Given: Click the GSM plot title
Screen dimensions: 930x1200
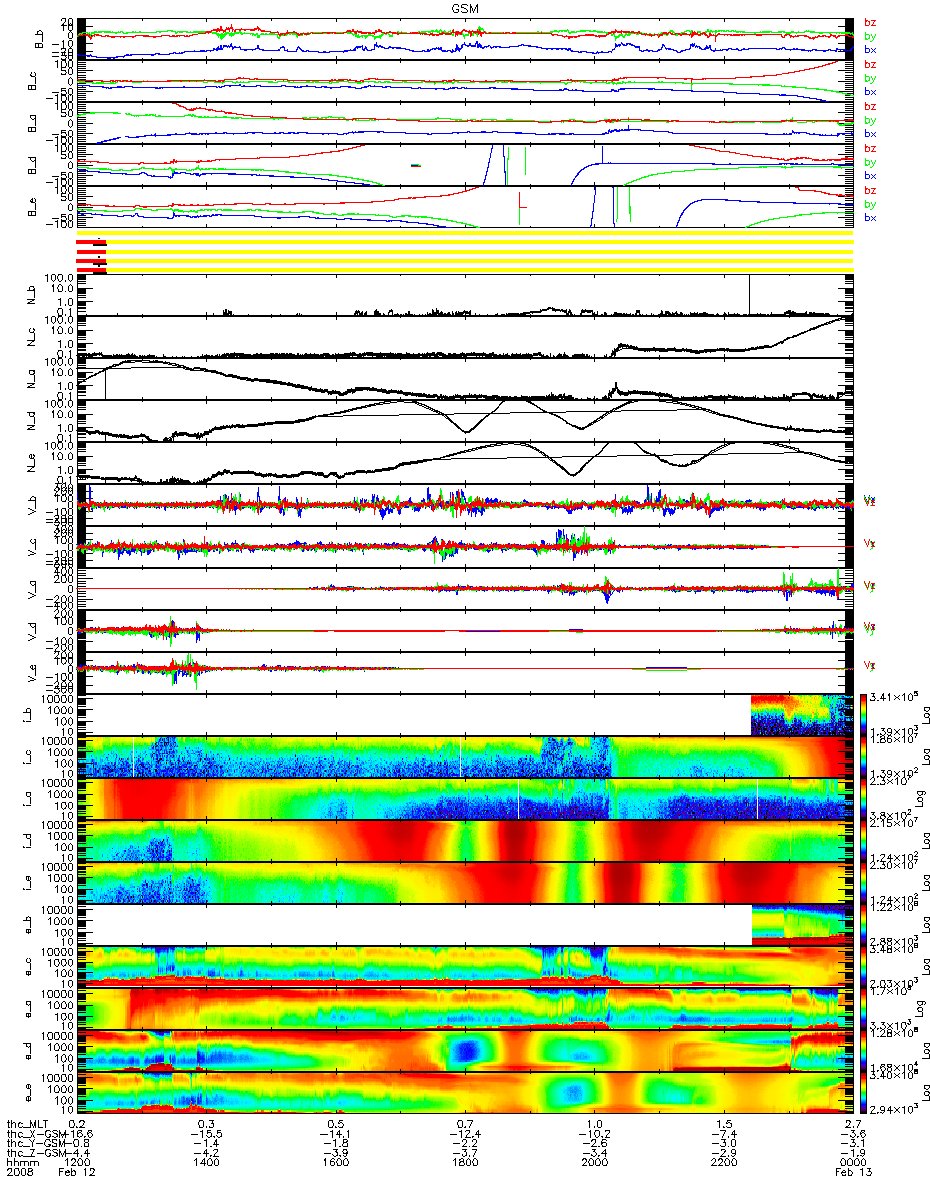Looking at the screenshot, I should click(465, 7).
